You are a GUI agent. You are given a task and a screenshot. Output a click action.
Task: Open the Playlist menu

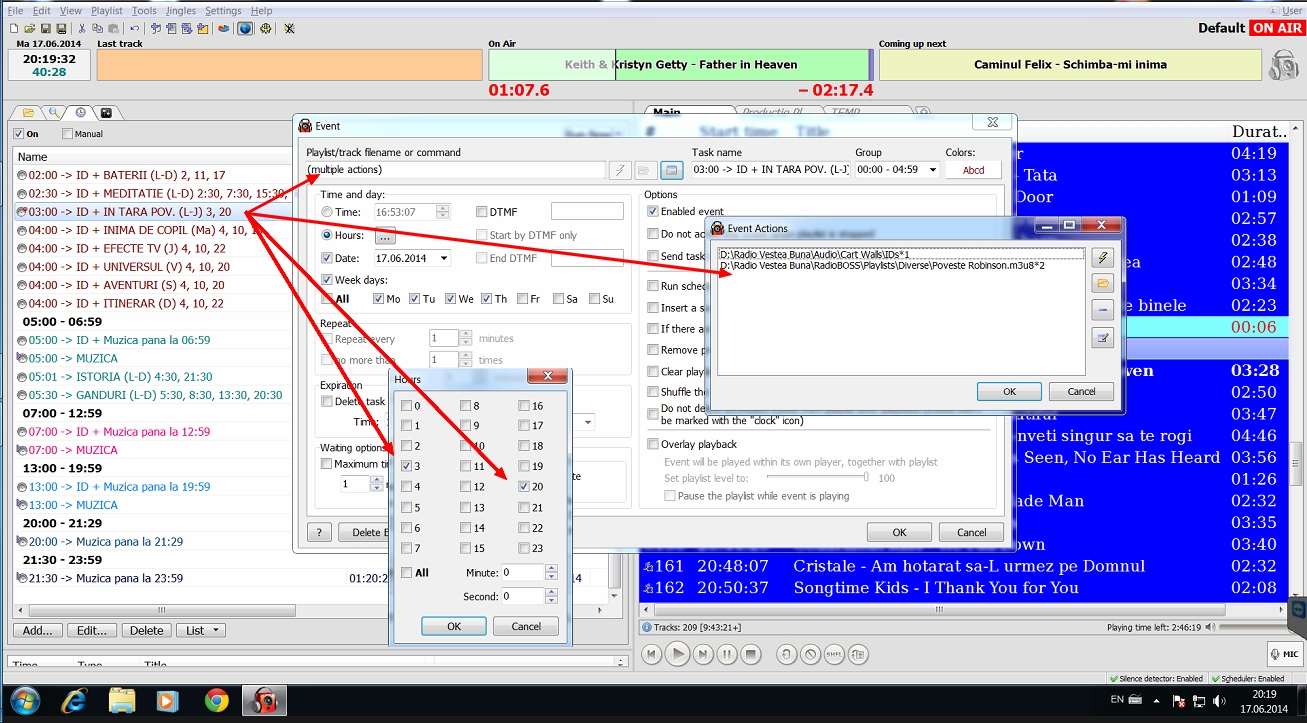(x=107, y=11)
